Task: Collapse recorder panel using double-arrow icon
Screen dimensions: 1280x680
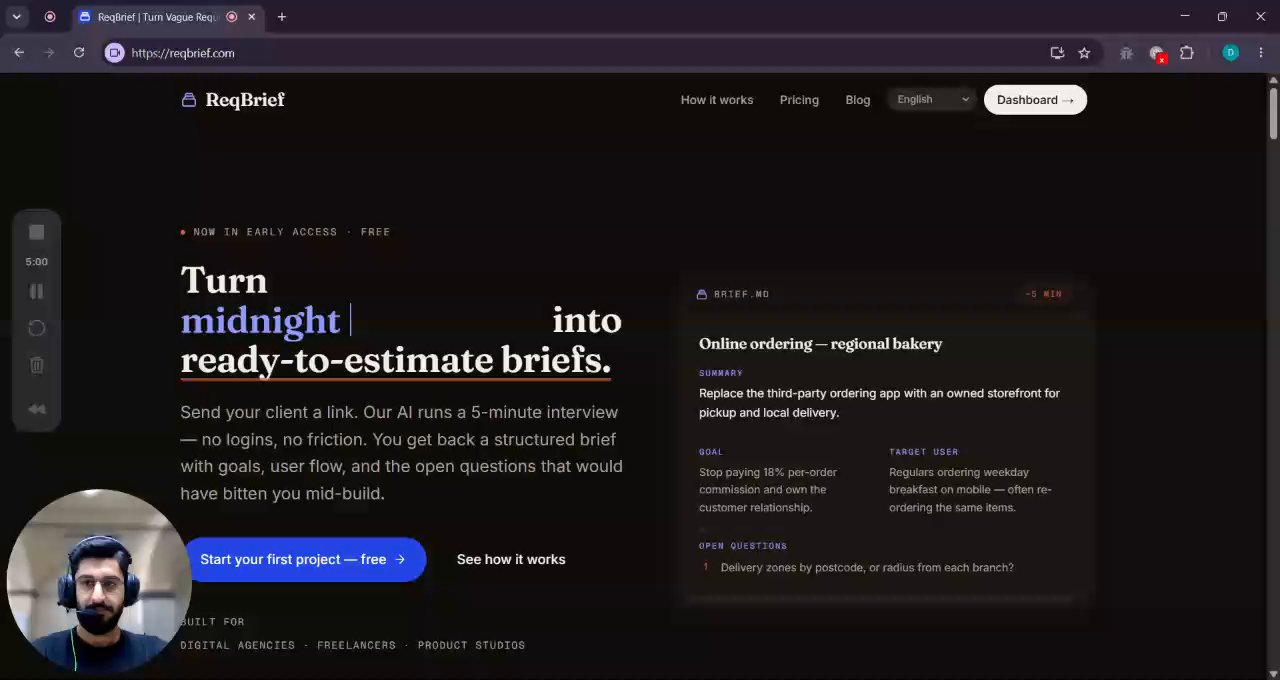Action: tap(36, 408)
